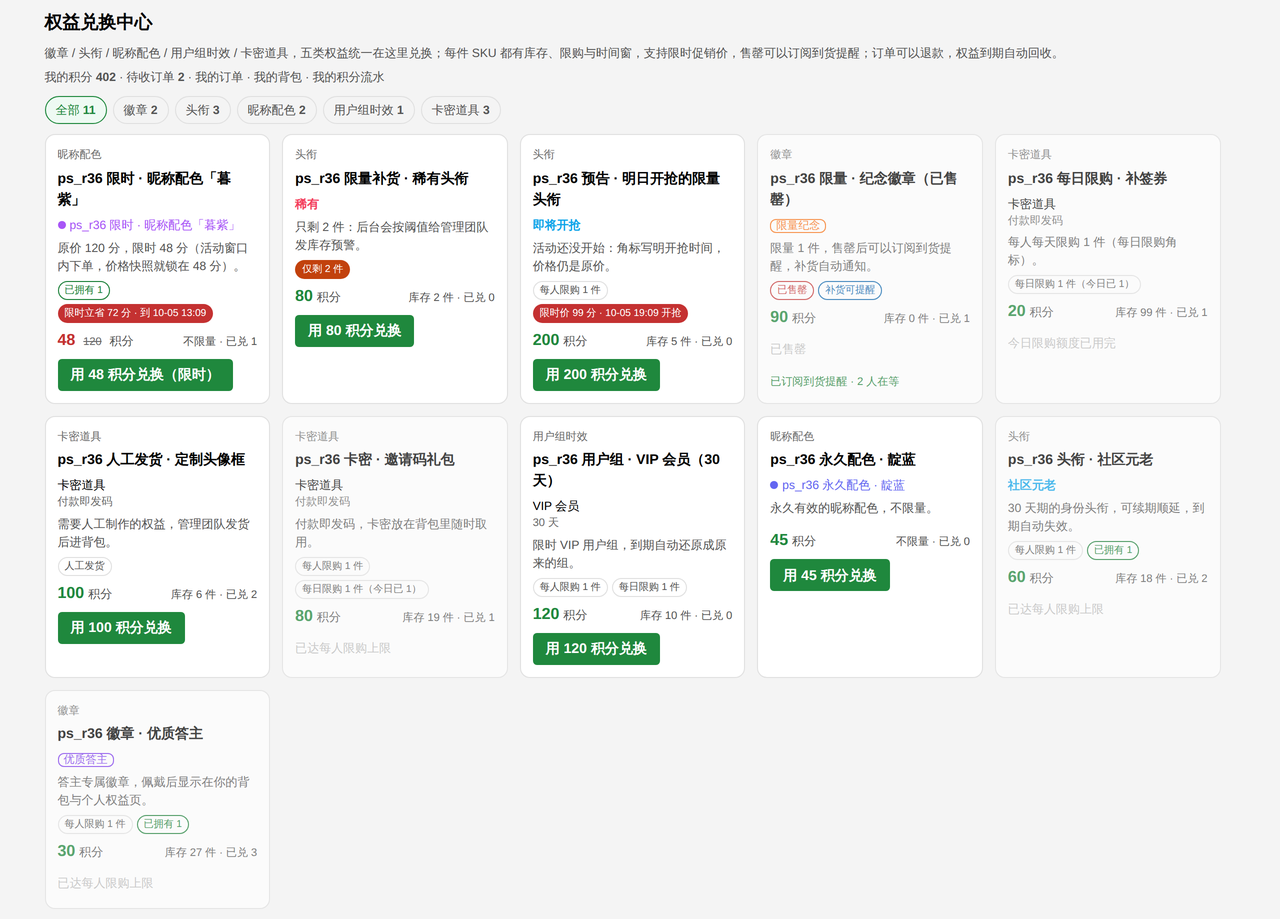Redeem 靛蓝 color with 用 45 积分兑换
The height and width of the screenshot is (919, 1280).
coord(830,575)
